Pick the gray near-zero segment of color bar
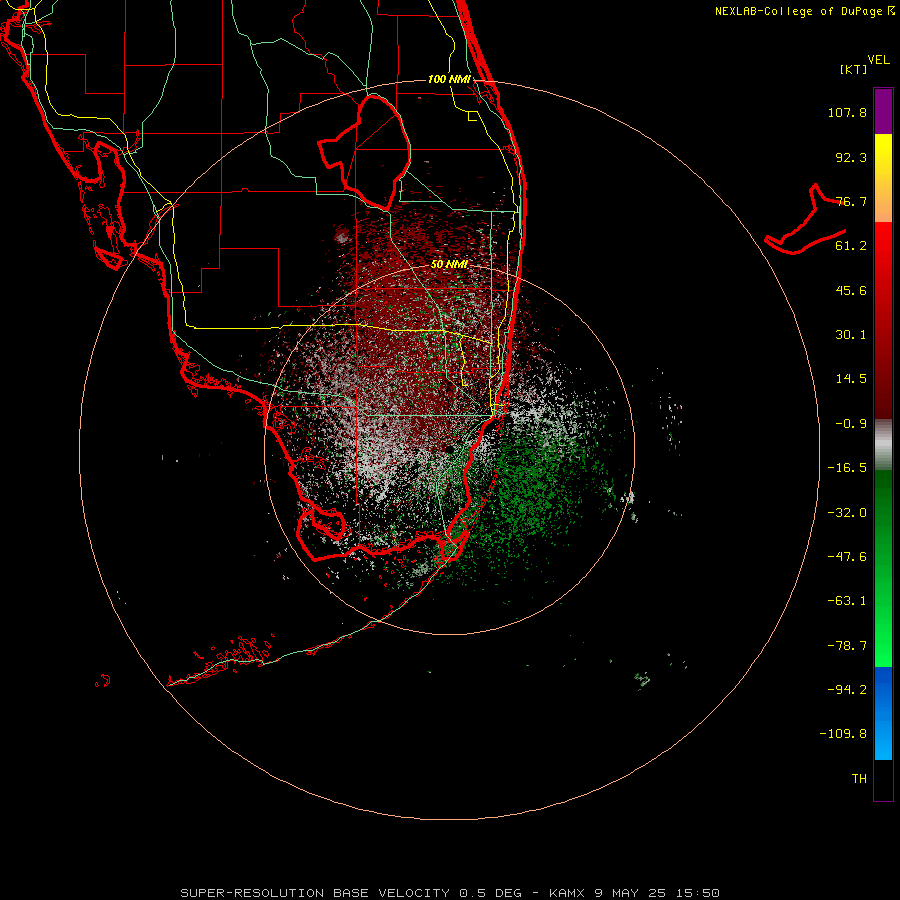This screenshot has width=900, height=900. (x=883, y=445)
